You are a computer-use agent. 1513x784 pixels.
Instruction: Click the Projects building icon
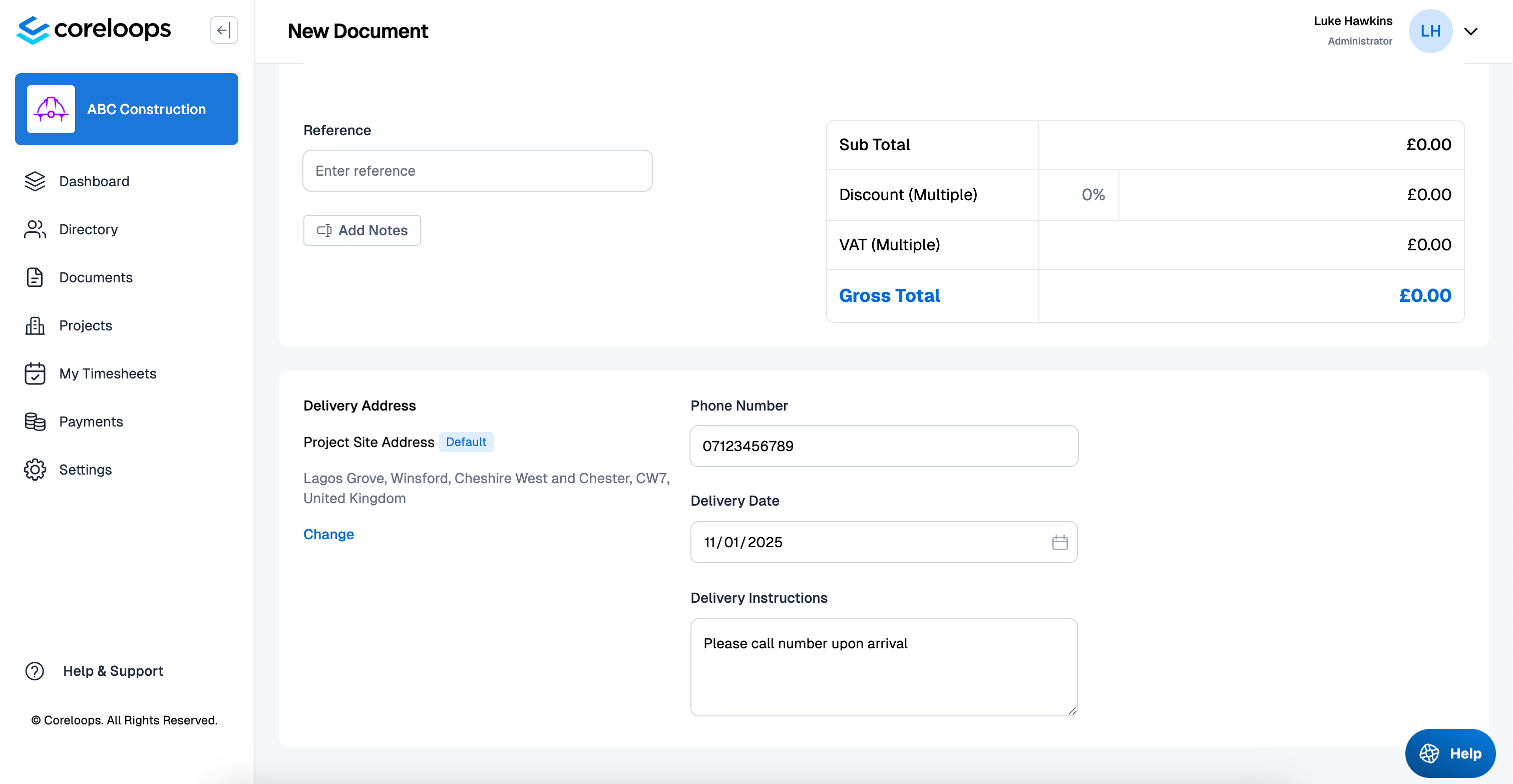[35, 326]
